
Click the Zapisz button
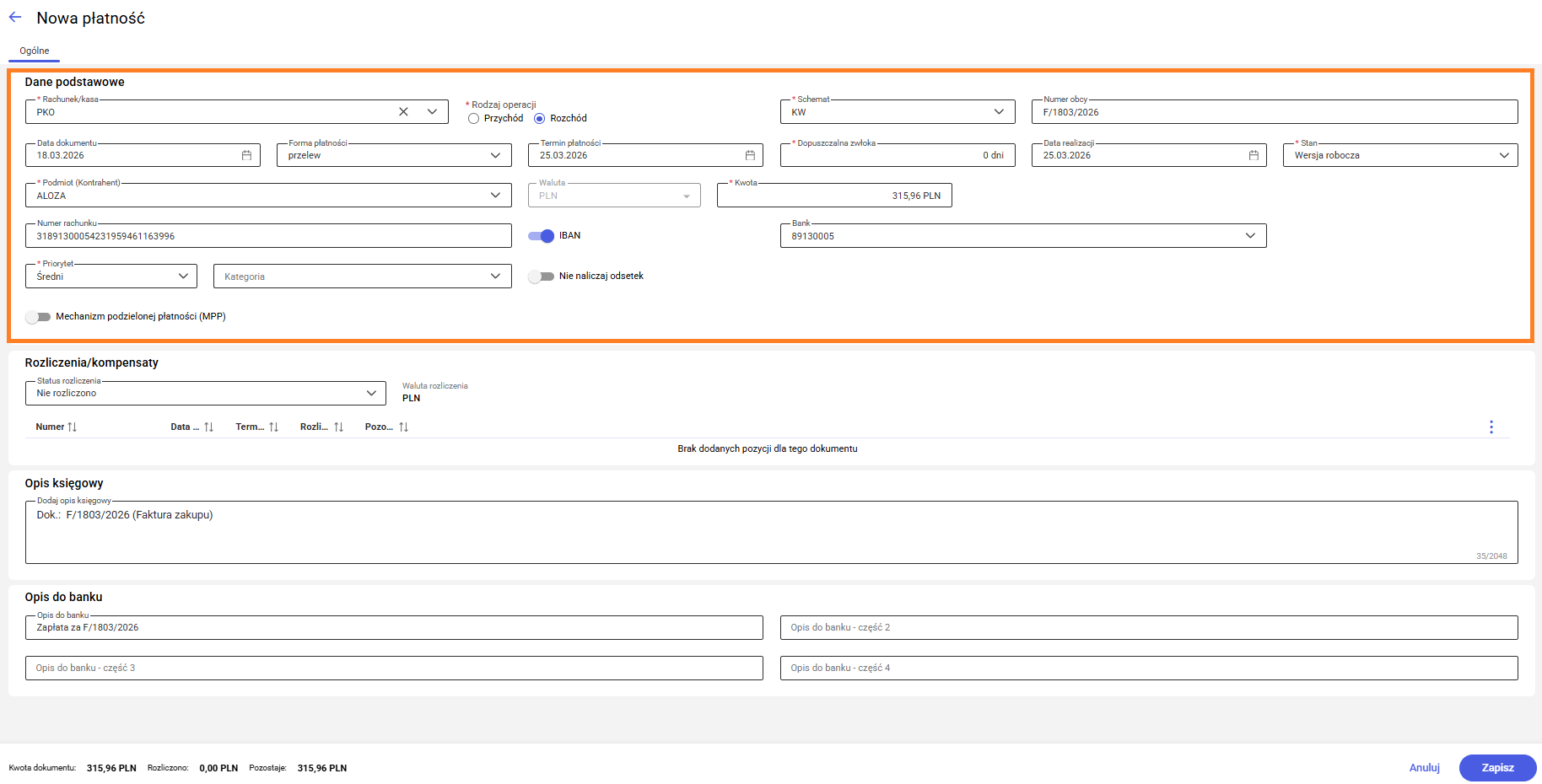click(1497, 768)
